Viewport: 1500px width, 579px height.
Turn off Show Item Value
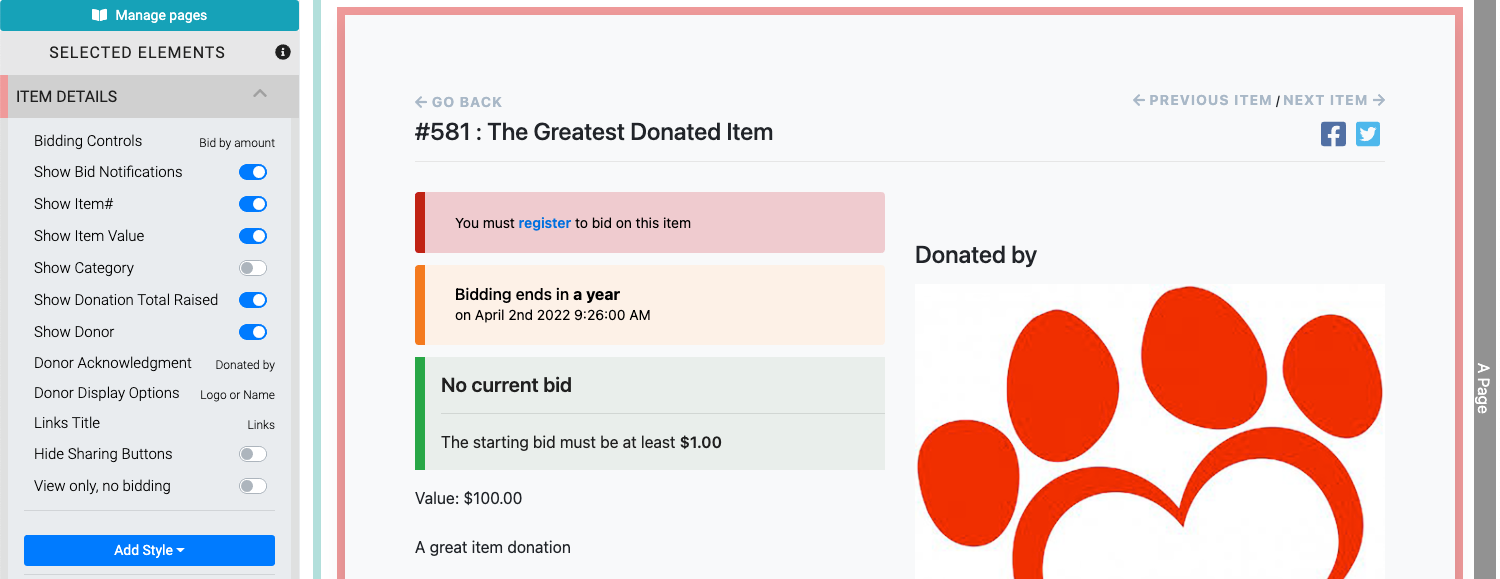coord(253,236)
